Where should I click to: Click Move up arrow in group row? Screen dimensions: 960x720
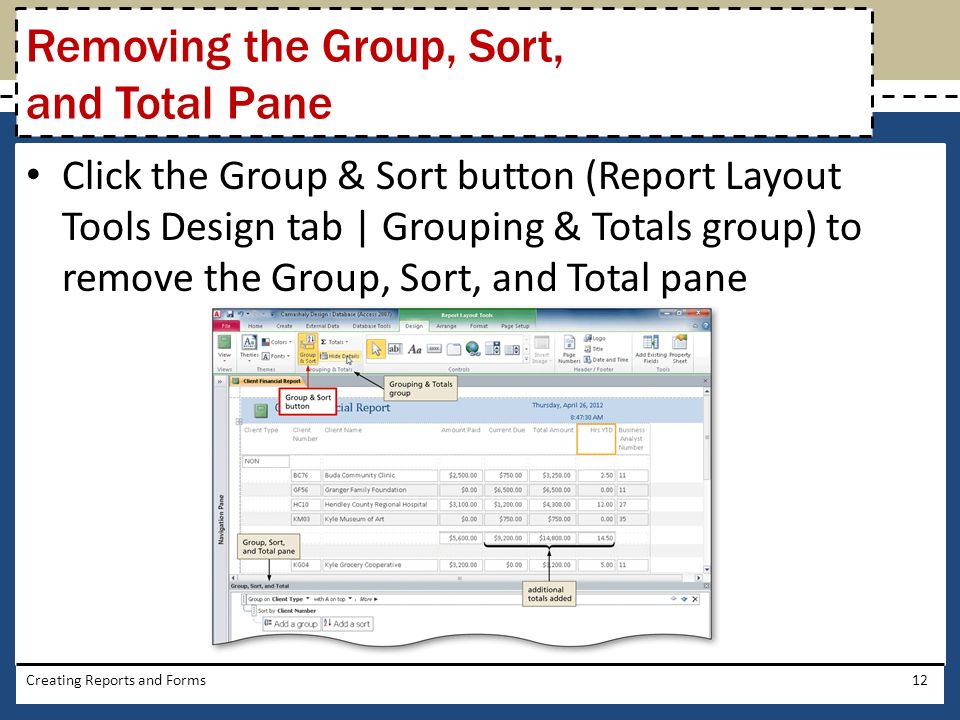pos(673,599)
